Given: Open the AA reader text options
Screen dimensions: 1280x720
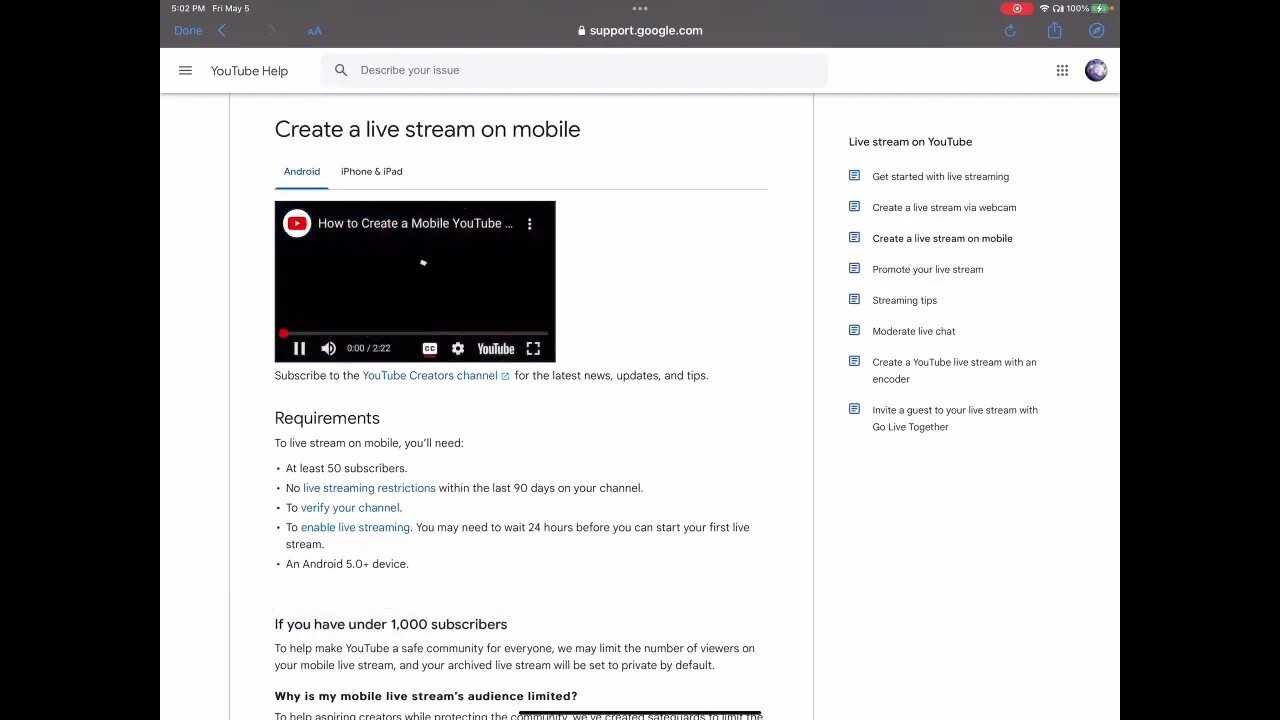Looking at the screenshot, I should tap(315, 31).
